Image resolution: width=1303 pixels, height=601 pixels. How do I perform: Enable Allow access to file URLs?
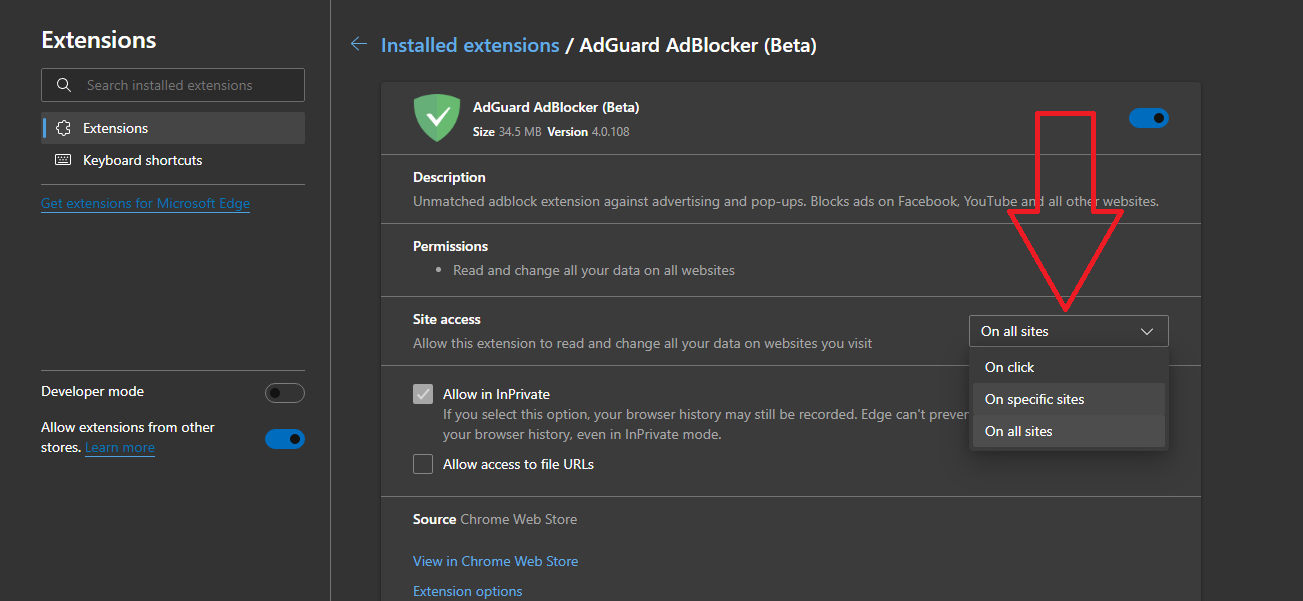point(423,464)
